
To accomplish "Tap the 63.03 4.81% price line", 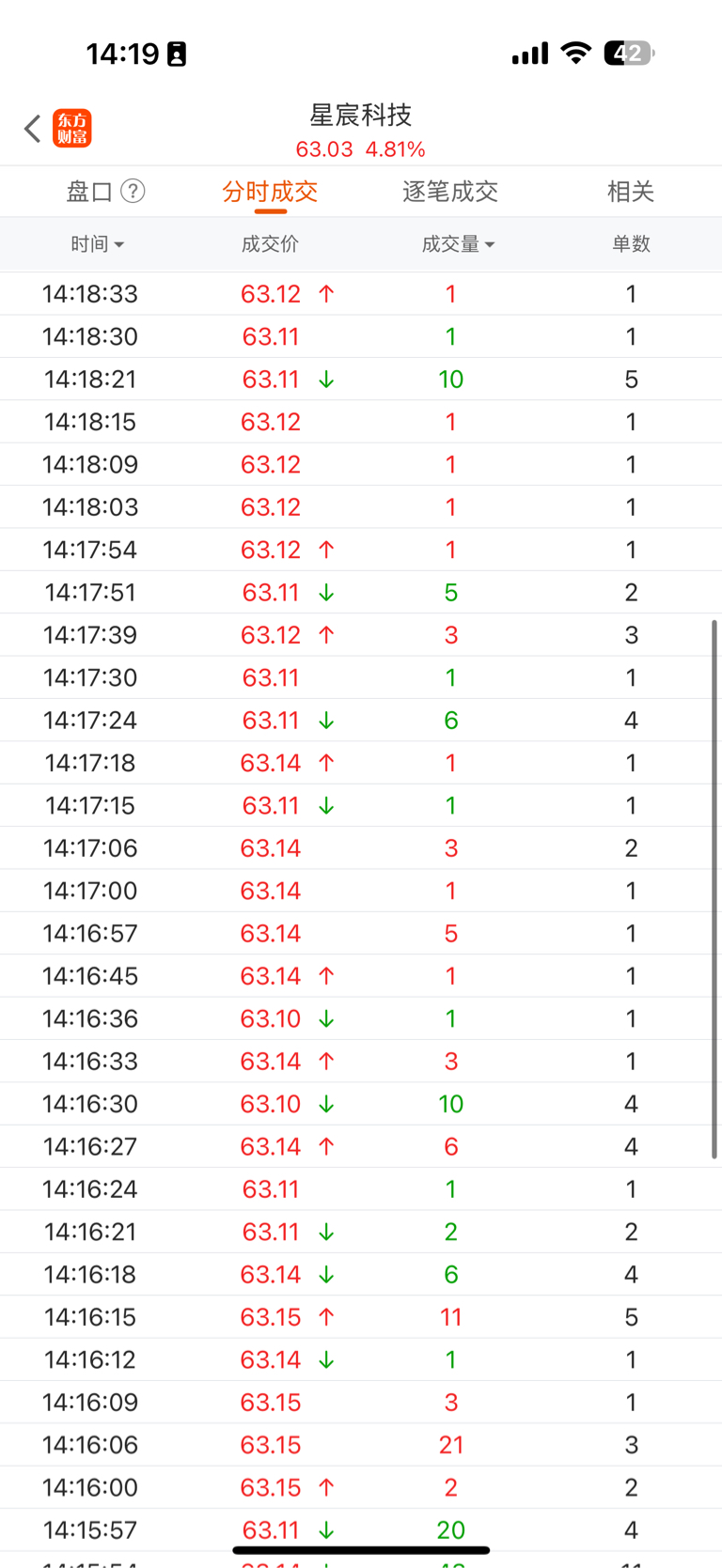I will coord(361,149).
